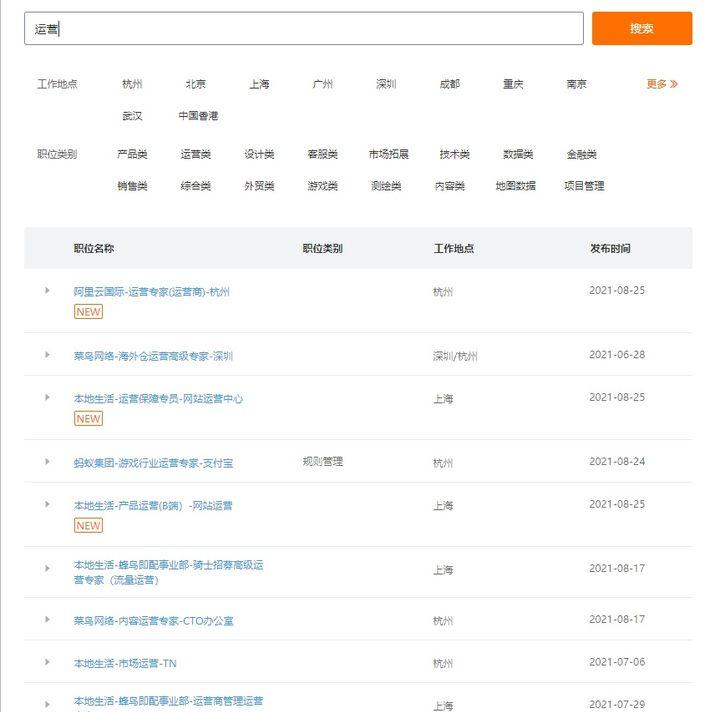Choose the 设计类 category
The width and height of the screenshot is (720, 712).
click(259, 154)
